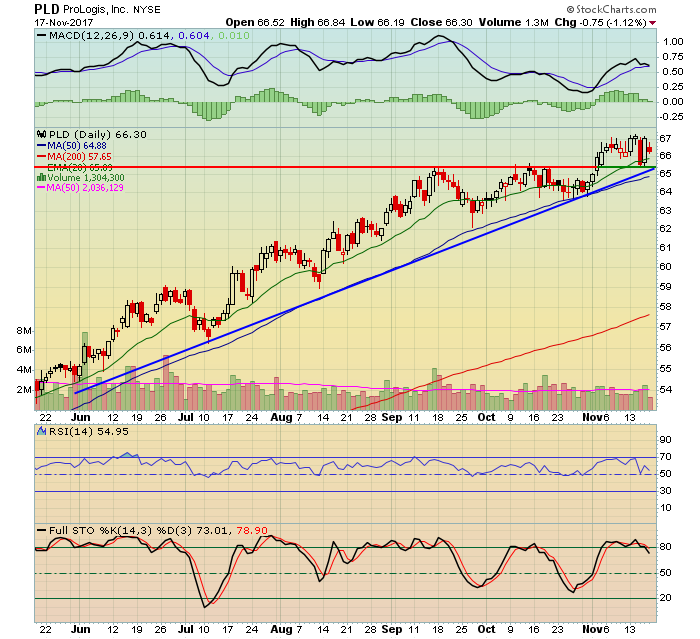
Task: Click the volume bars icon in legend
Action: click(42, 177)
